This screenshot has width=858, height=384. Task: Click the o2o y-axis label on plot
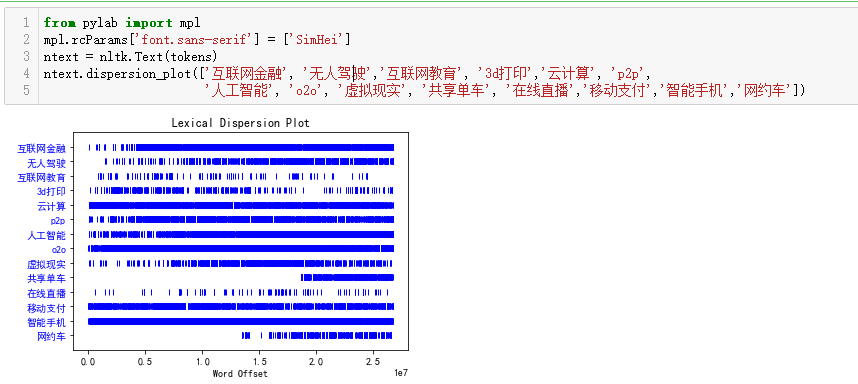(58, 250)
